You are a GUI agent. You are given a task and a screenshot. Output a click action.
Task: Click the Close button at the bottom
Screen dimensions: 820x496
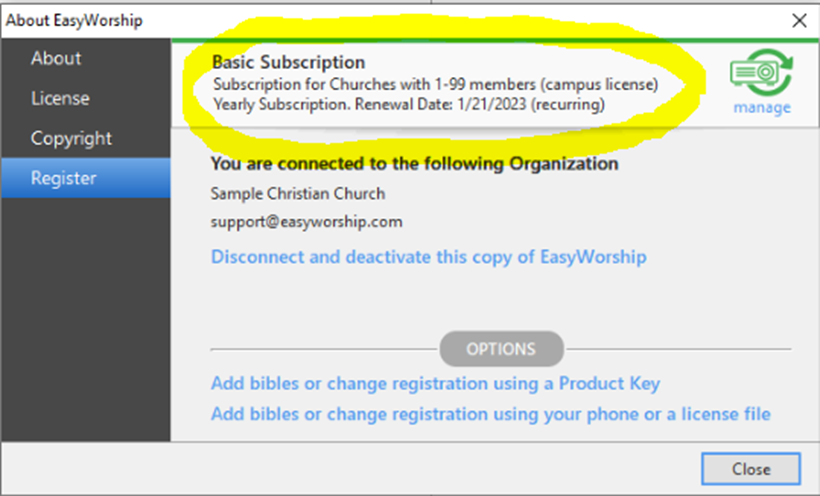(750, 469)
